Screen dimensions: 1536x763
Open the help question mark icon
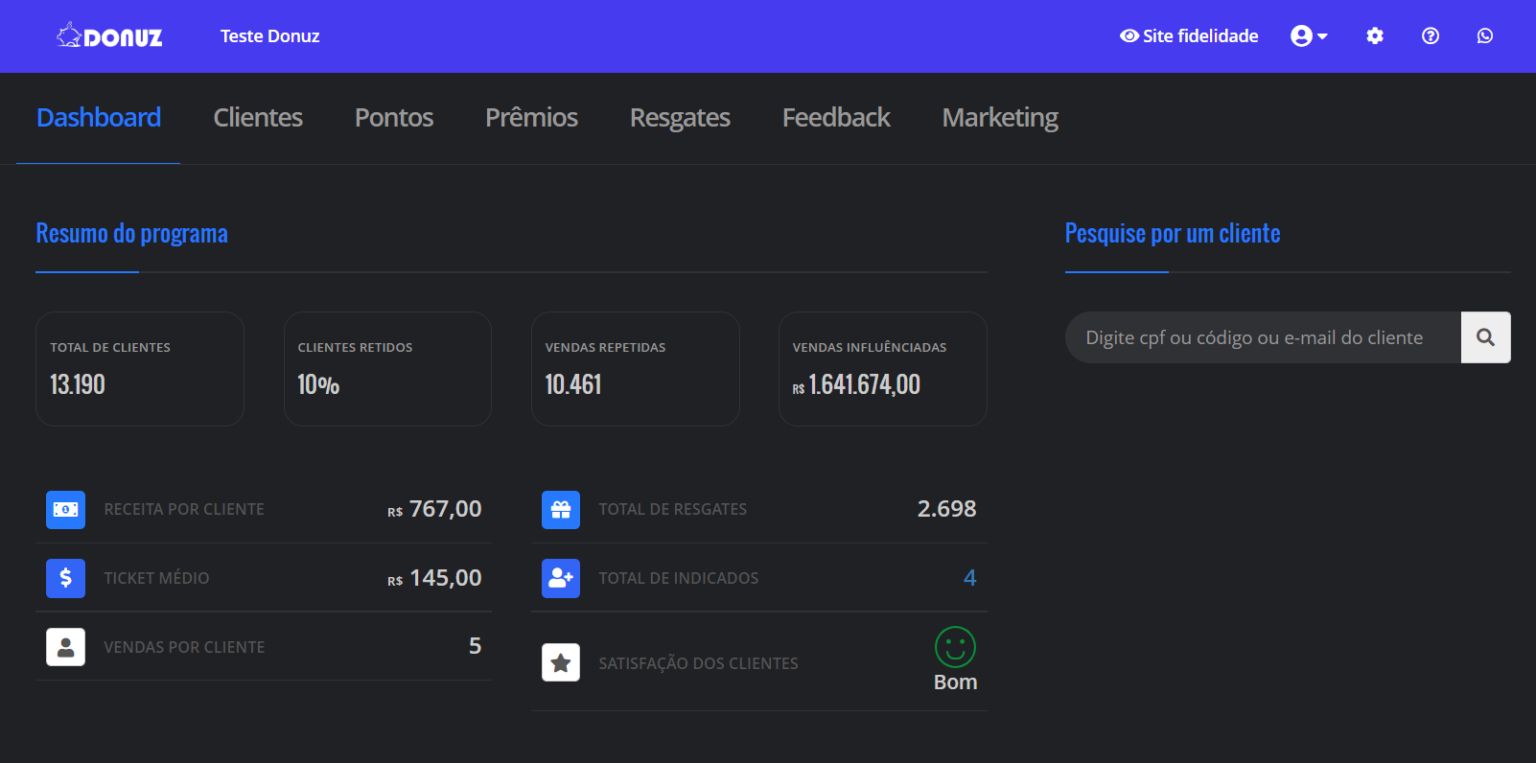(x=1430, y=35)
